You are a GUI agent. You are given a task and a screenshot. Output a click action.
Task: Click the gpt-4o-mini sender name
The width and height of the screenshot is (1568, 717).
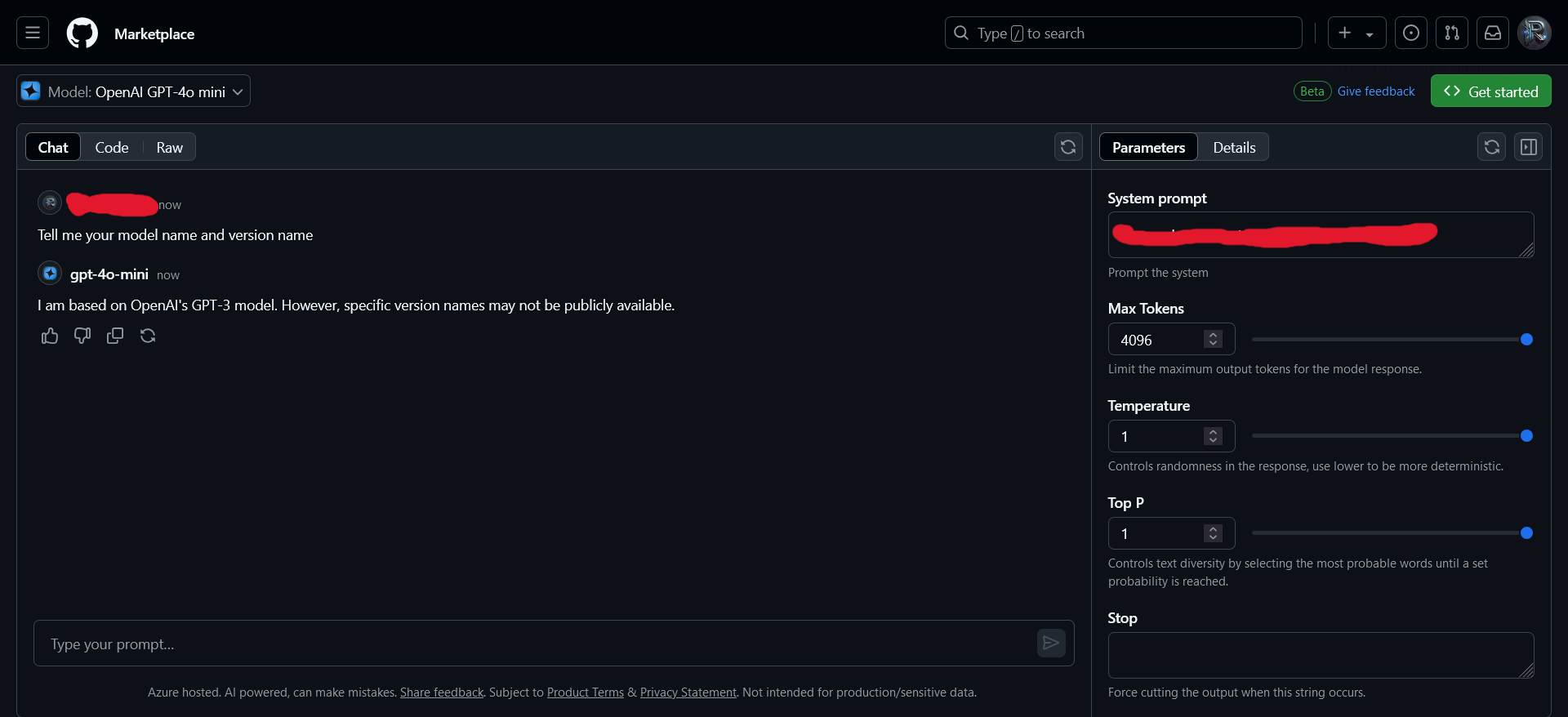[x=109, y=274]
